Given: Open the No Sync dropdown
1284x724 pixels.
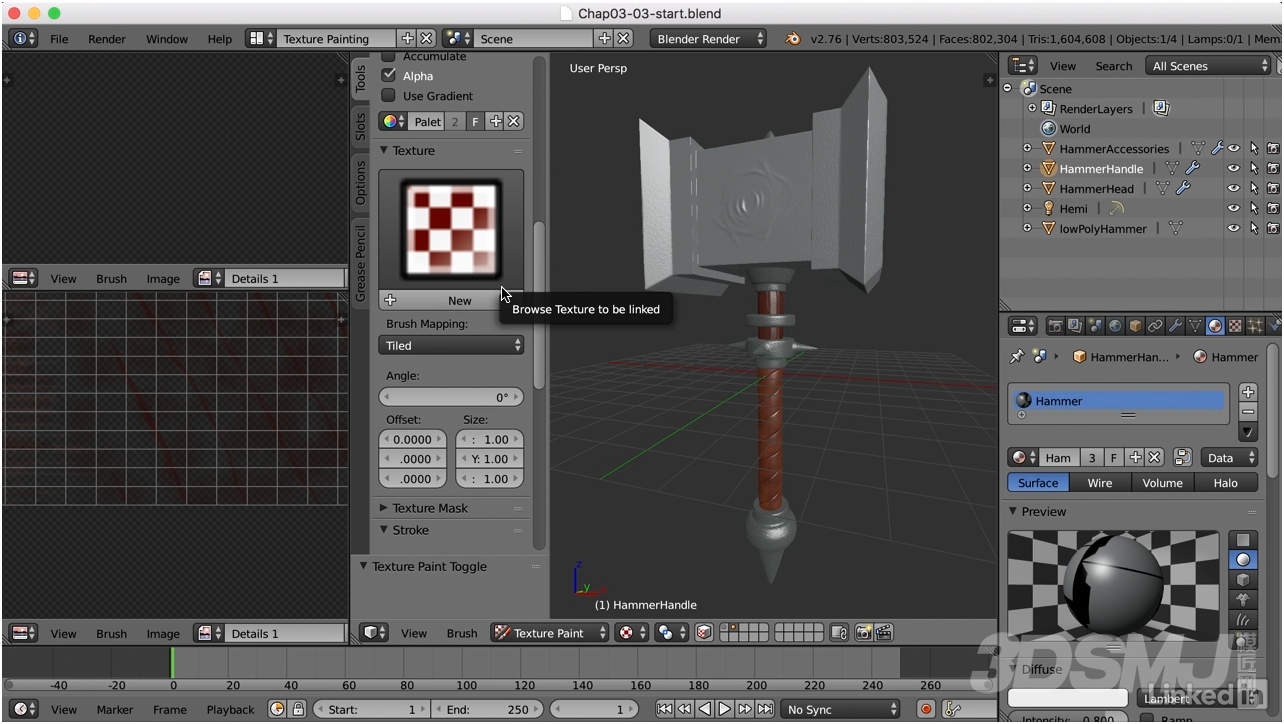Looking at the screenshot, I should point(840,709).
